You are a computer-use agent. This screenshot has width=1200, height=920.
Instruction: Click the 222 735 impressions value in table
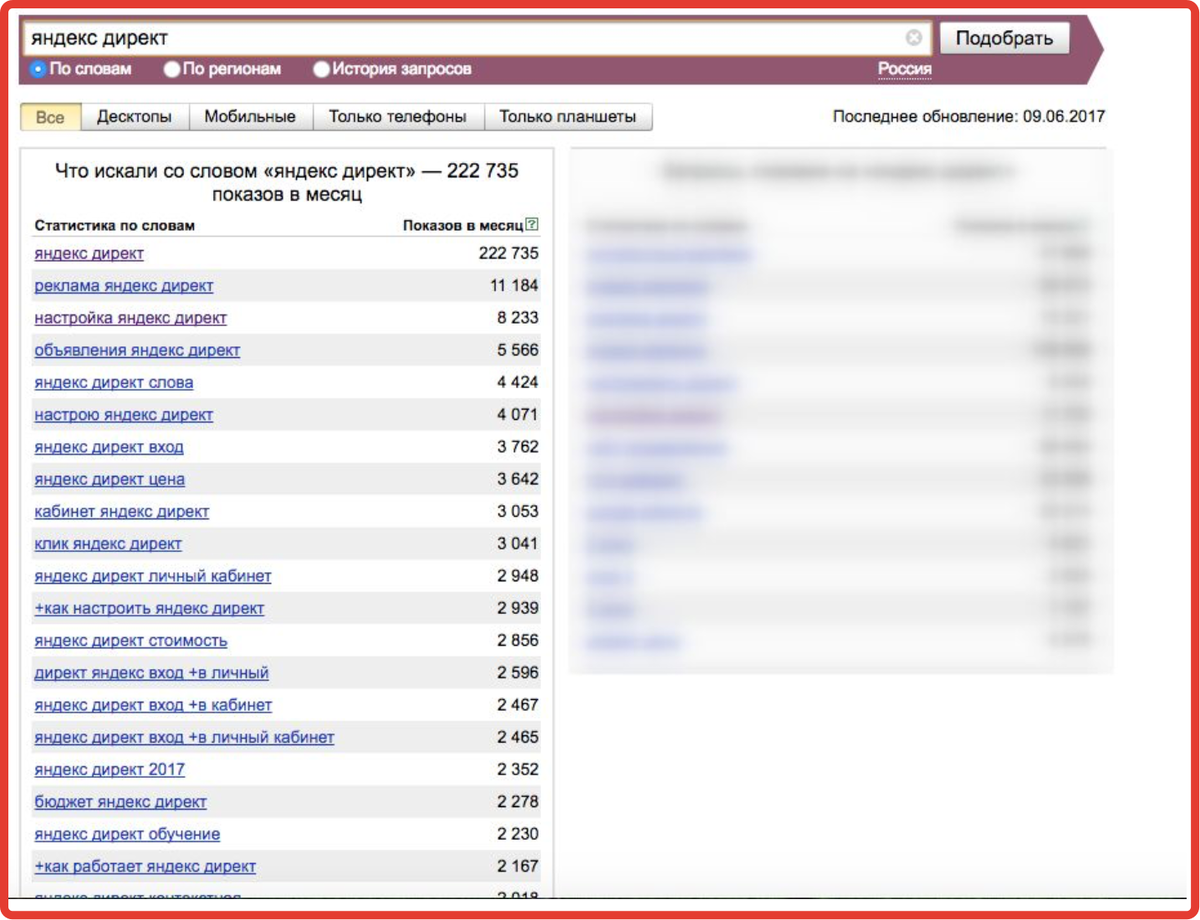[x=509, y=253]
